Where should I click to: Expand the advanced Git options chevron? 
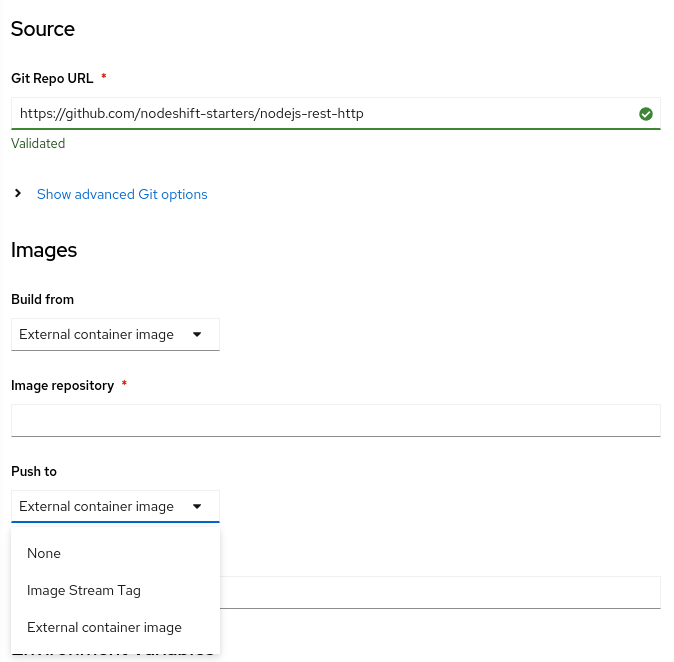(18, 193)
